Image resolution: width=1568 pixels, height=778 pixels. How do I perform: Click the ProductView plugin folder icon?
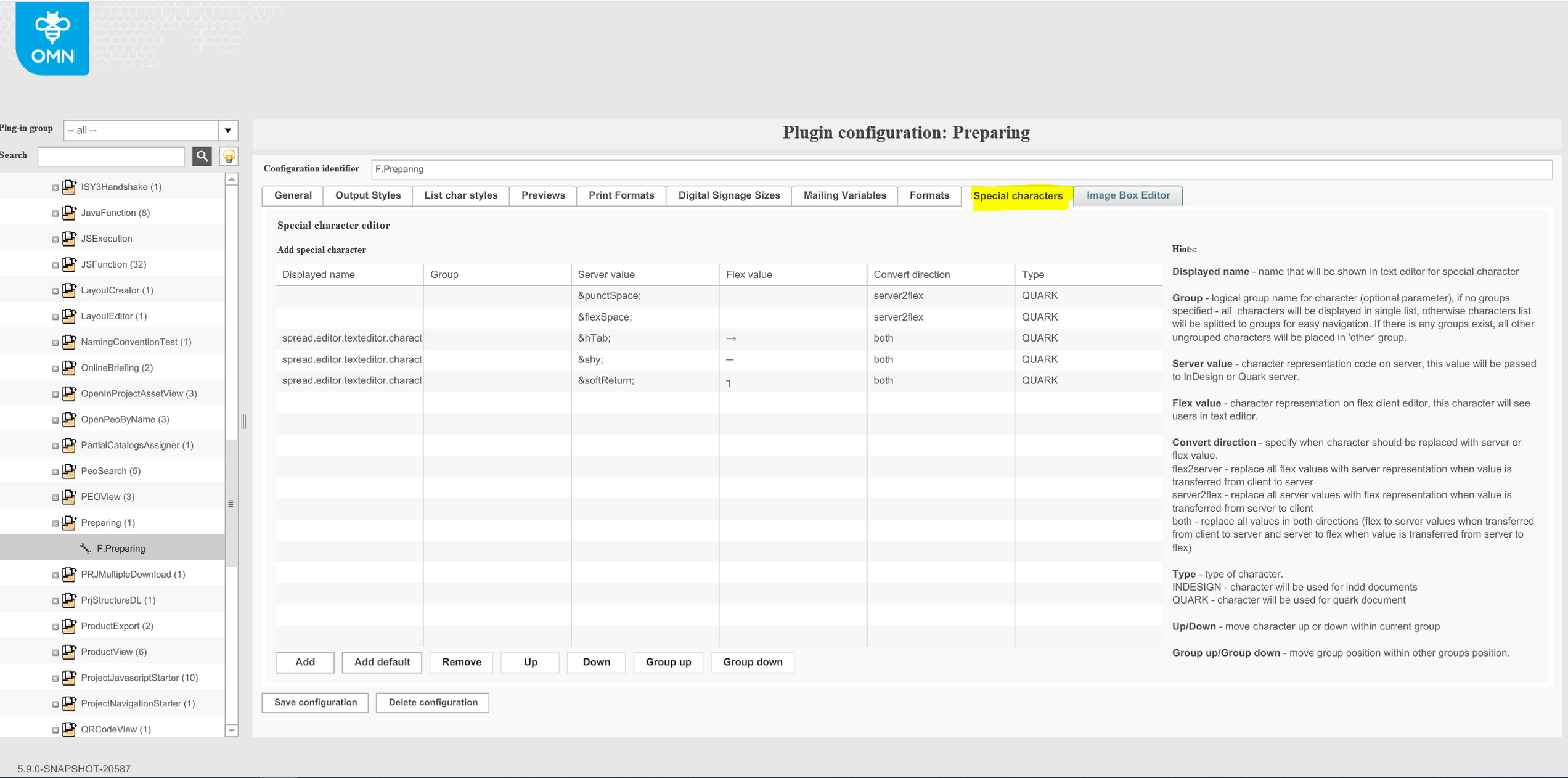[x=70, y=652]
